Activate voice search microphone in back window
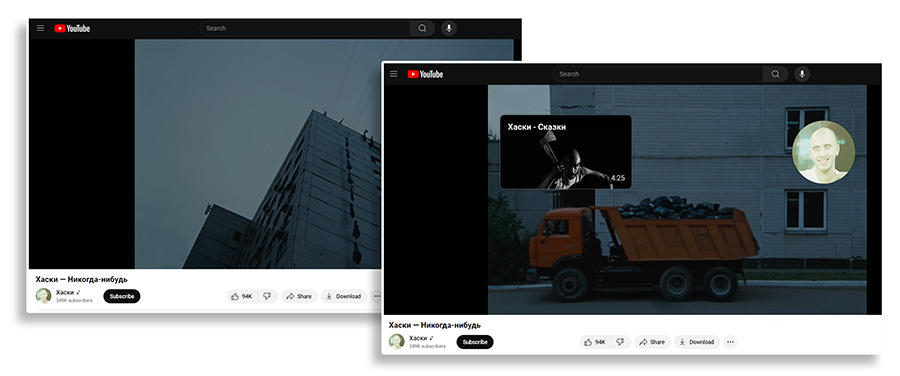This screenshot has height=376, width=900. pyautogui.click(x=449, y=28)
